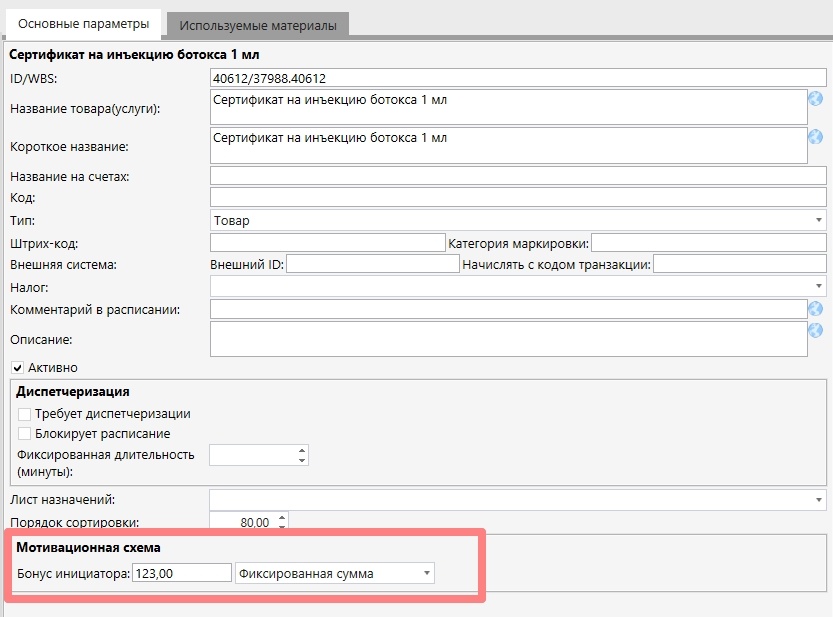Click the Внешний ID input field

(372, 264)
